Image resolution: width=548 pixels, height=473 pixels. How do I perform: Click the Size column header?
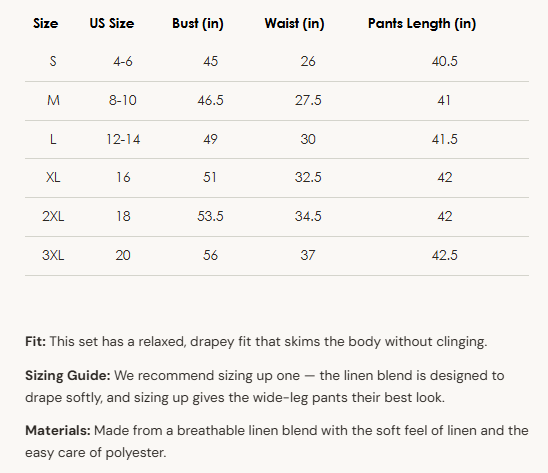tap(45, 23)
